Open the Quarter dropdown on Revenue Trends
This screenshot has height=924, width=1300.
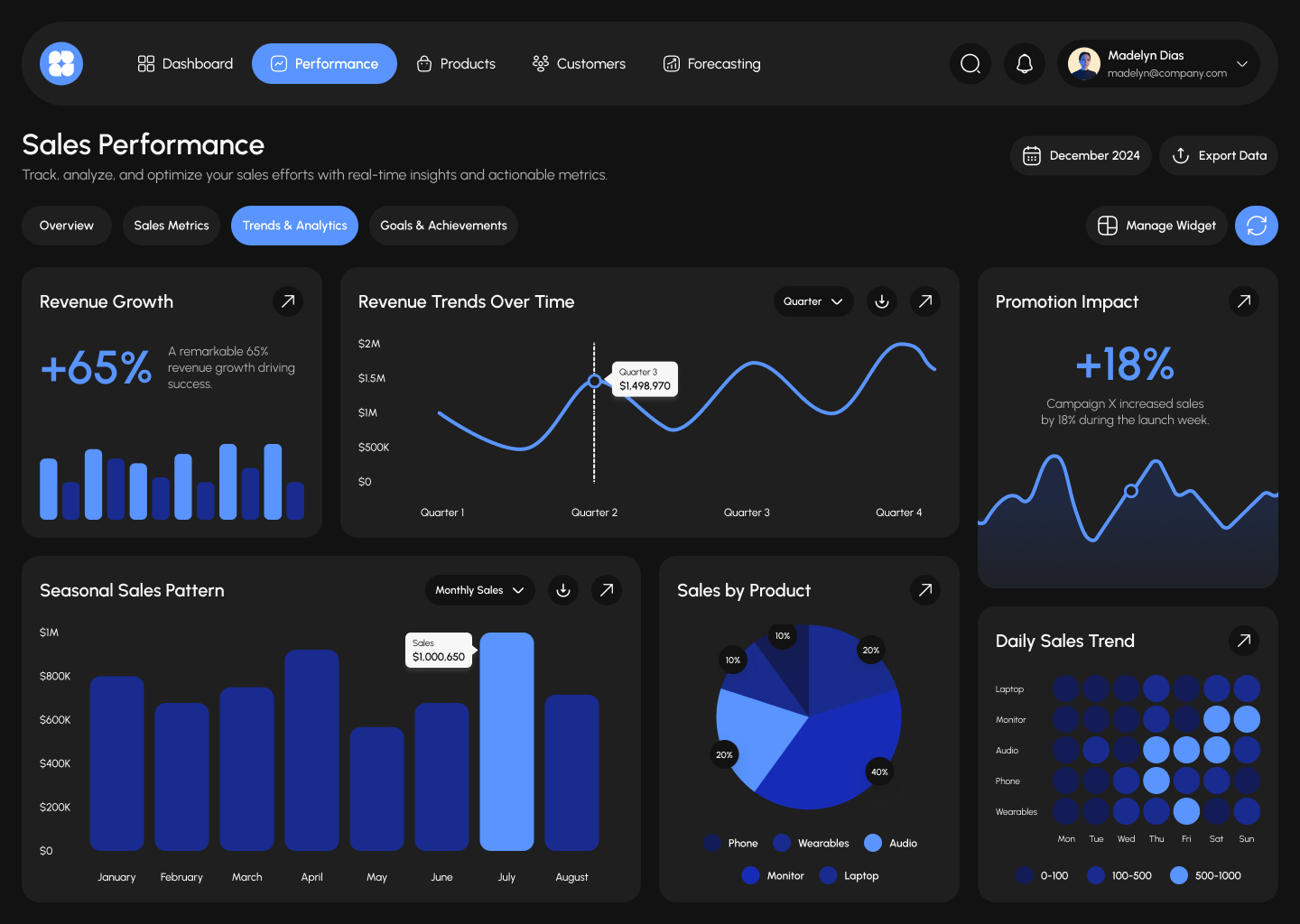click(812, 301)
